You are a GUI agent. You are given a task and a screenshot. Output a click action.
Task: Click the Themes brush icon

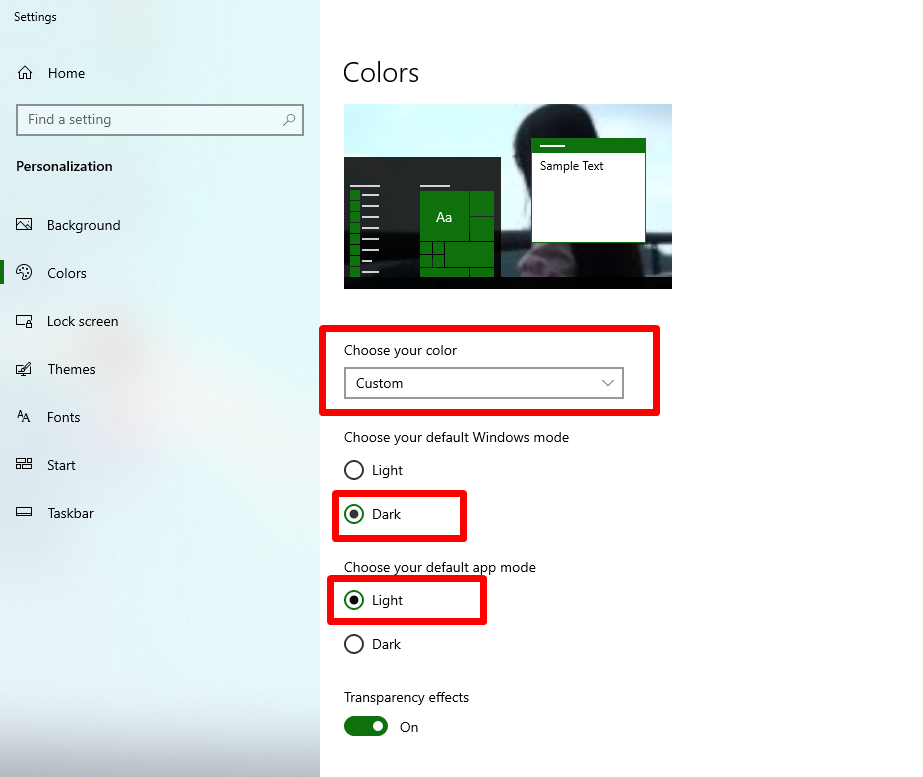[x=24, y=369]
